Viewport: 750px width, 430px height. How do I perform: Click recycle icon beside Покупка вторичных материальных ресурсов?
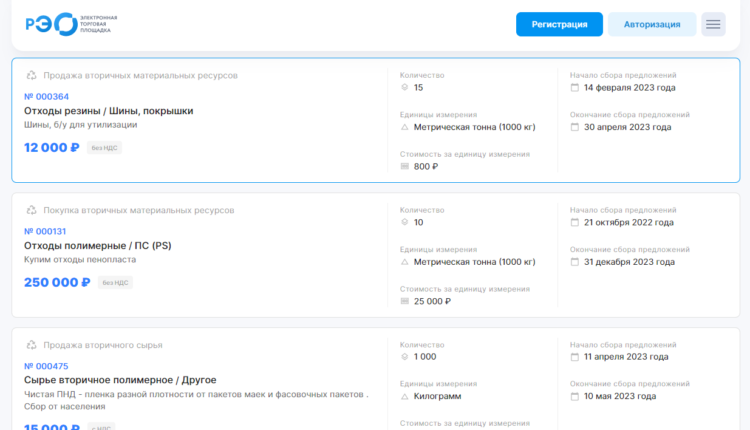tap(31, 210)
